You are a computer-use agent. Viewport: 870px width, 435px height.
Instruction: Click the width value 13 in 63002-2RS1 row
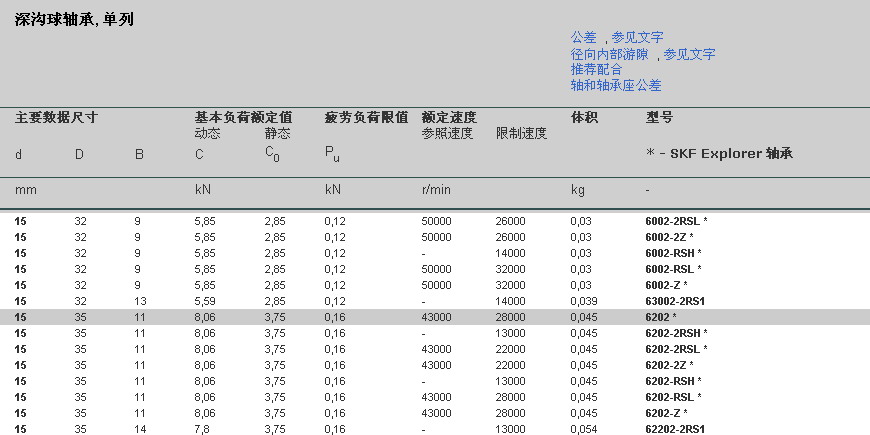[x=139, y=301]
